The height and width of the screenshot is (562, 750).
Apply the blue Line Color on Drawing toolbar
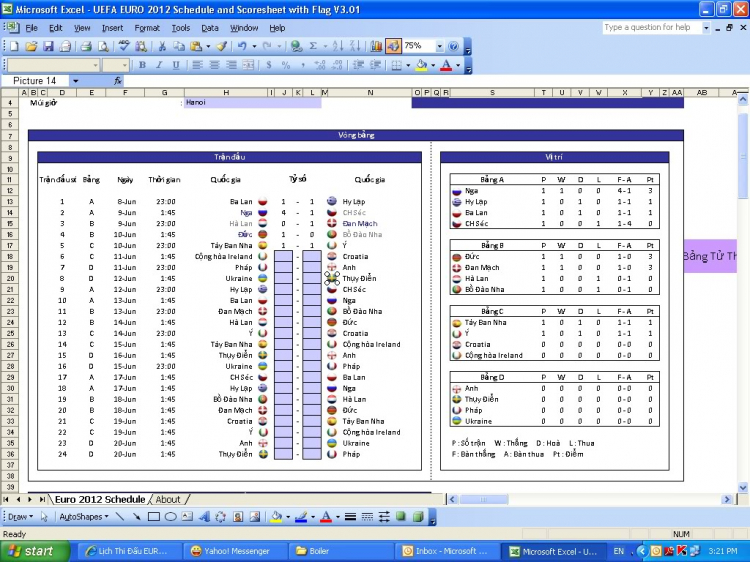[300, 517]
